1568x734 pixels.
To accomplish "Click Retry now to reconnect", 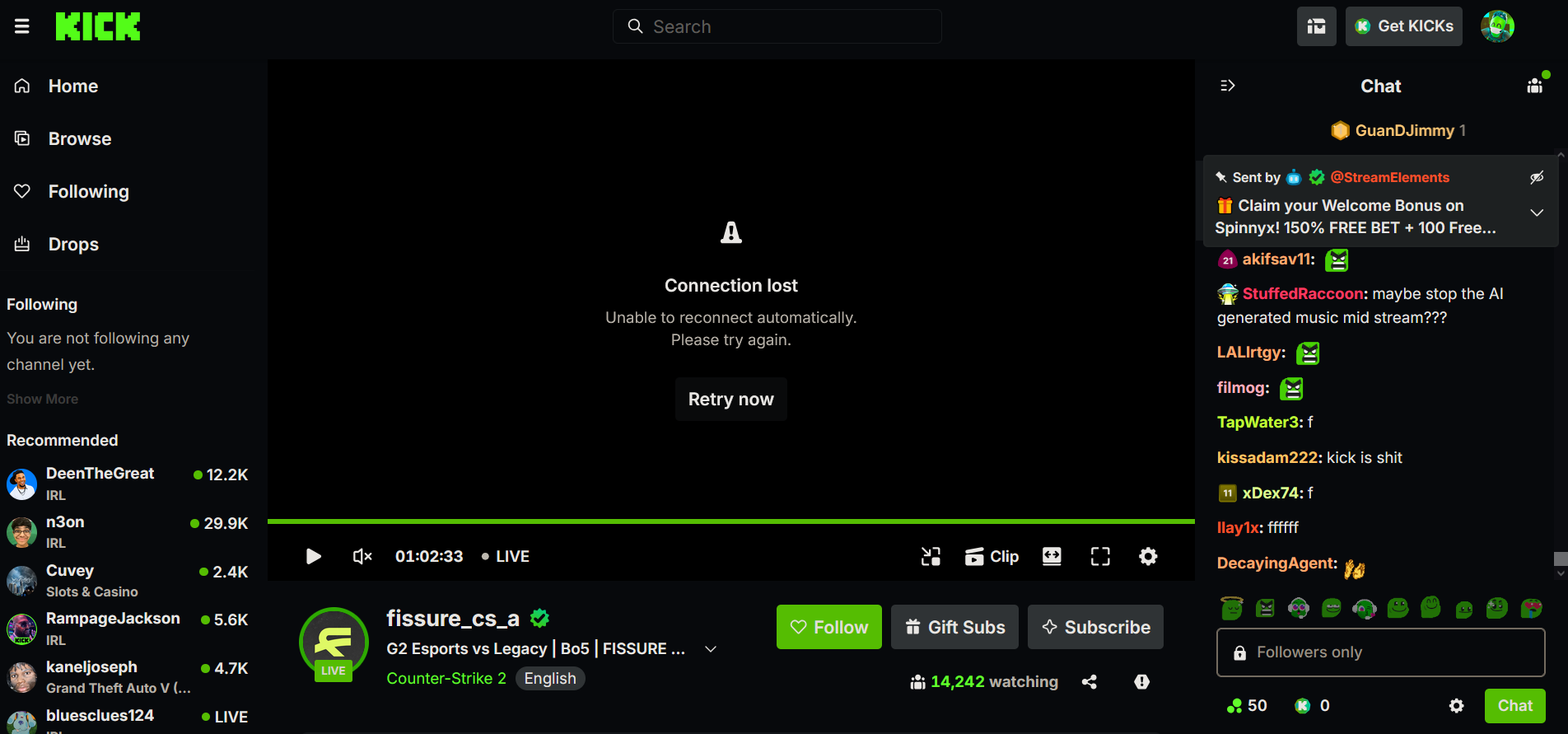I will pyautogui.click(x=731, y=400).
